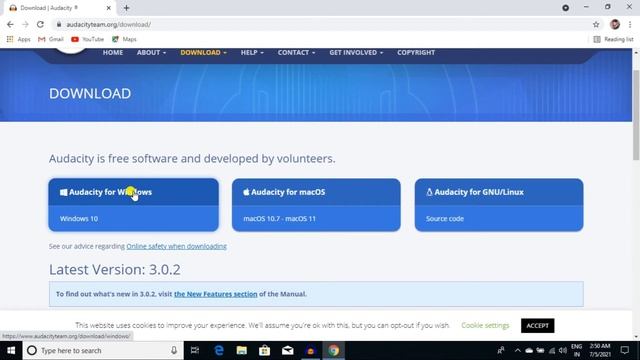Open the network icon in system tray

552,351
